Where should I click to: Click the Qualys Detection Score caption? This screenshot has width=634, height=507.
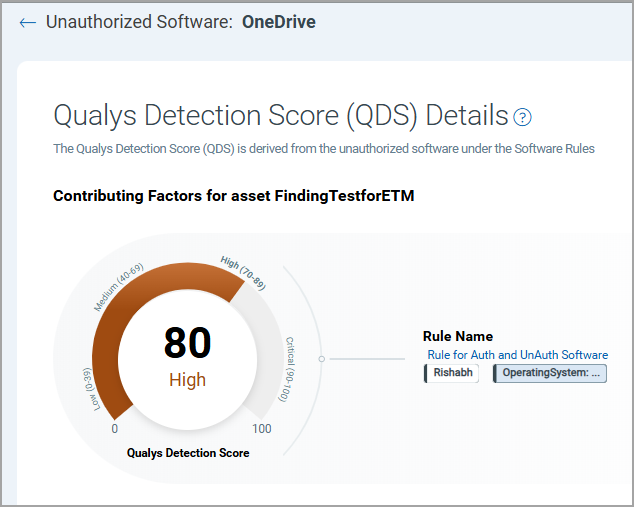tap(188, 453)
